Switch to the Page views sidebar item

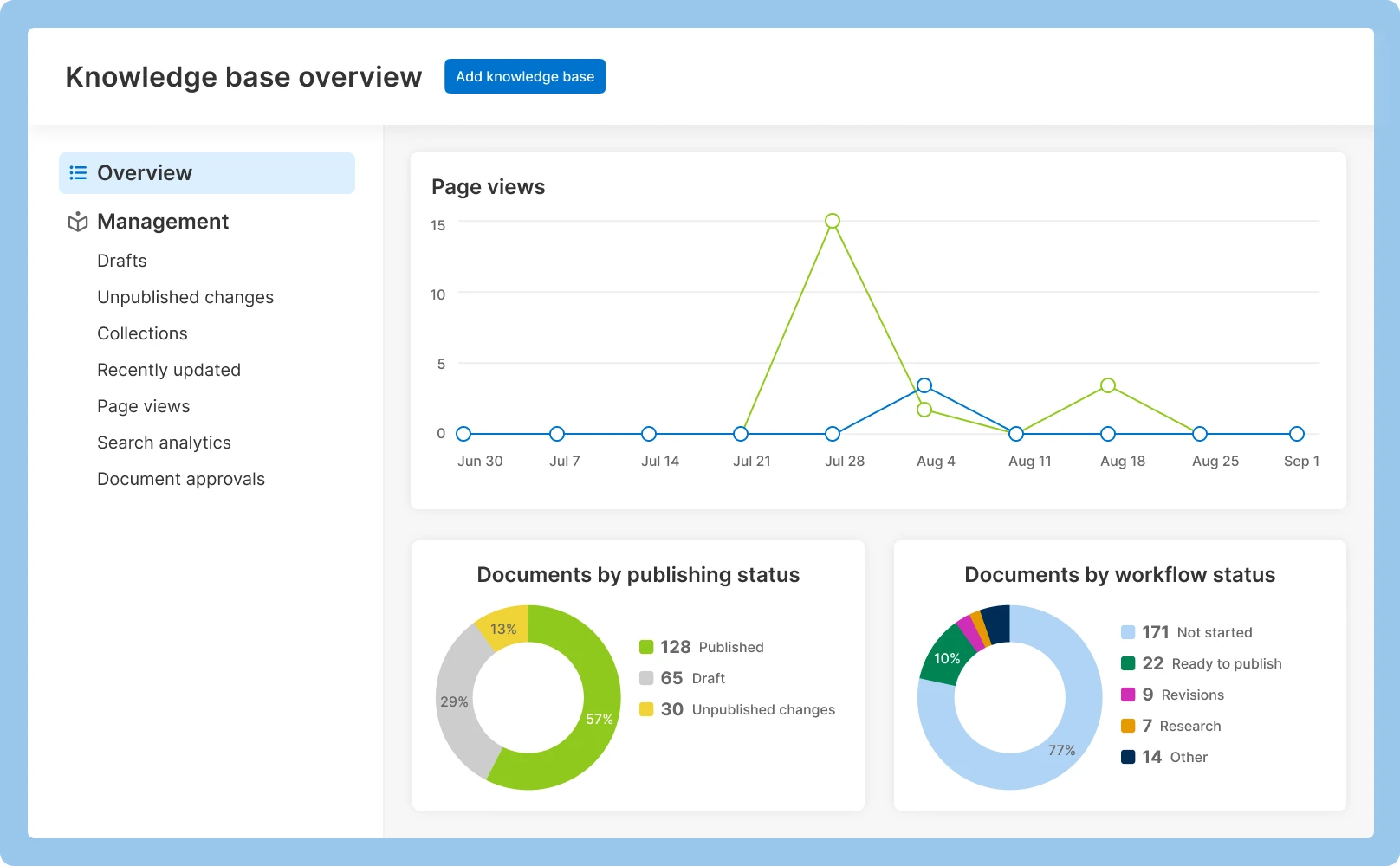pyautogui.click(x=143, y=405)
